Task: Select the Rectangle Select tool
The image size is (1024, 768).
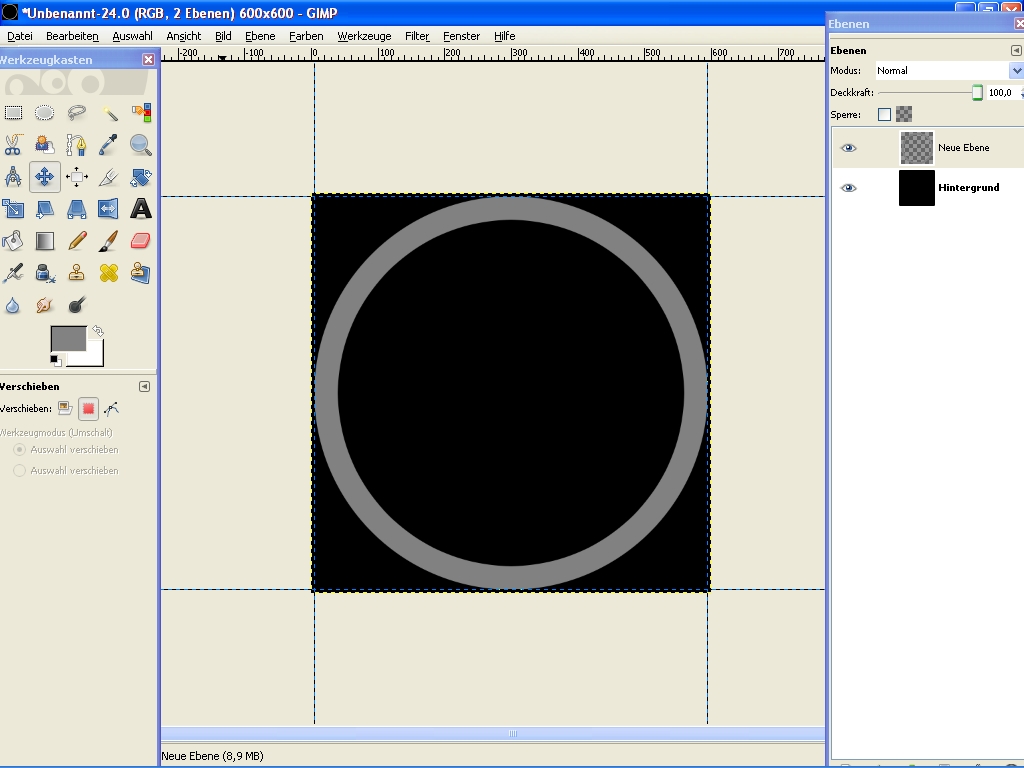Action: [13, 113]
